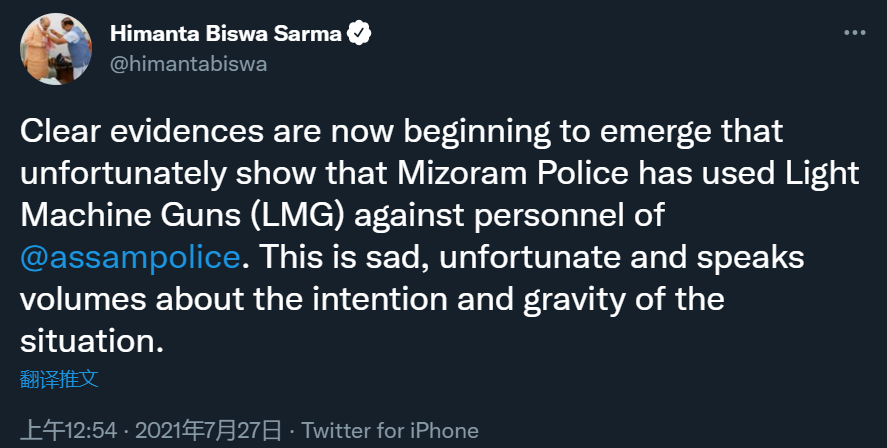
Task: Click the final word "situation." in the tweet
Action: point(91,341)
